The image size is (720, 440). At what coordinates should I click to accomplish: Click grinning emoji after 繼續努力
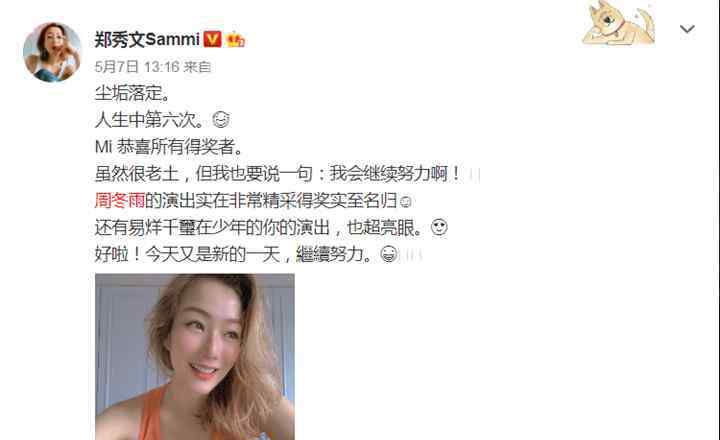tap(389, 254)
